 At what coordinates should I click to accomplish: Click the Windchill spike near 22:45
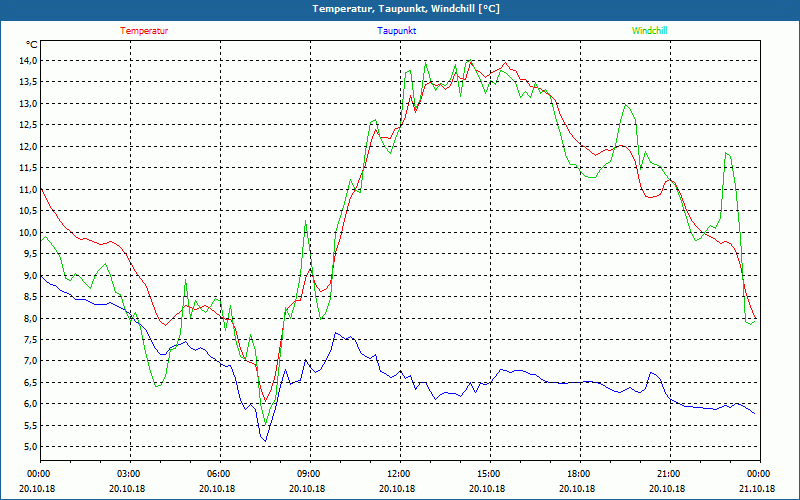pyautogui.click(x=727, y=153)
